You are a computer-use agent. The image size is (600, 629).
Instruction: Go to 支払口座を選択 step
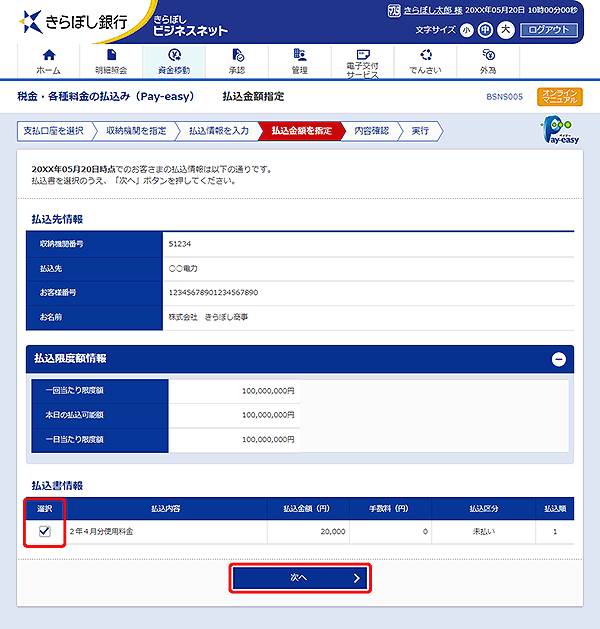[53, 131]
